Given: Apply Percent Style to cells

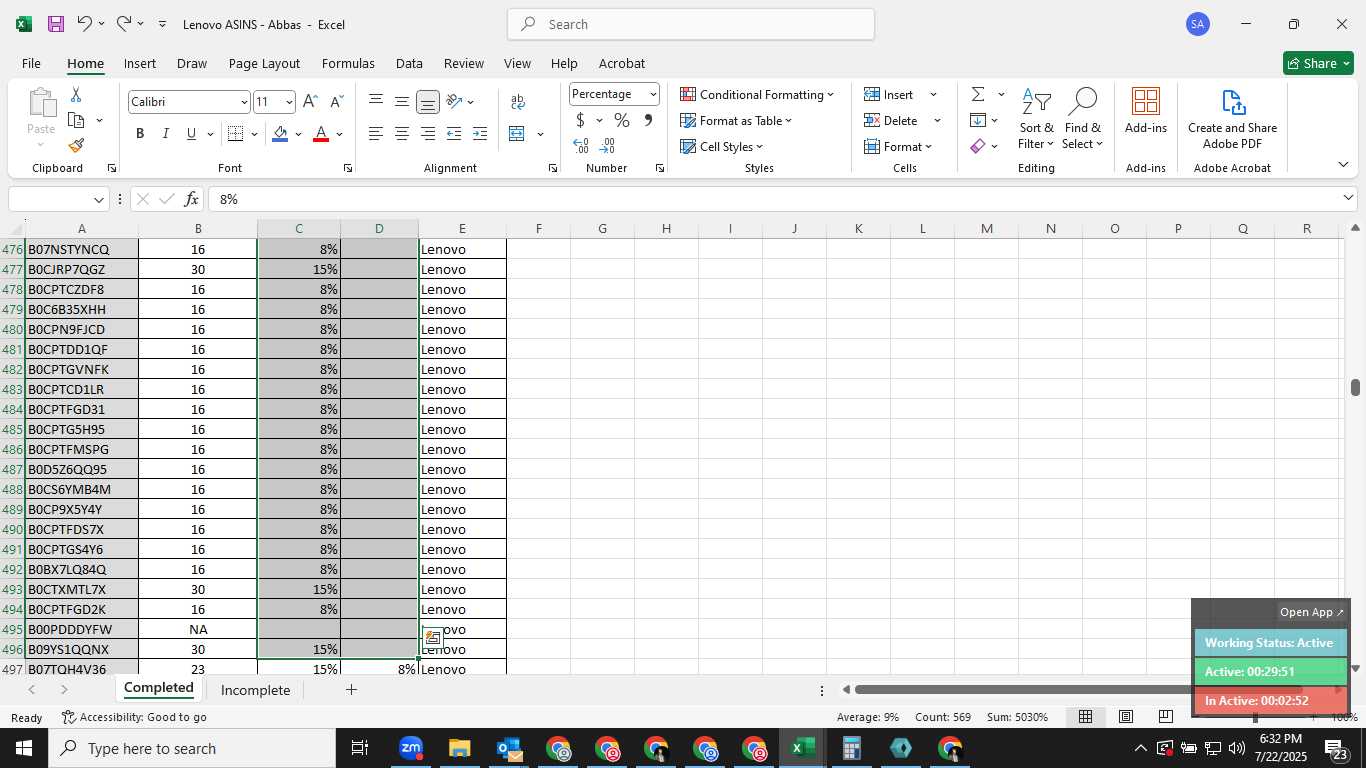Looking at the screenshot, I should [x=622, y=120].
